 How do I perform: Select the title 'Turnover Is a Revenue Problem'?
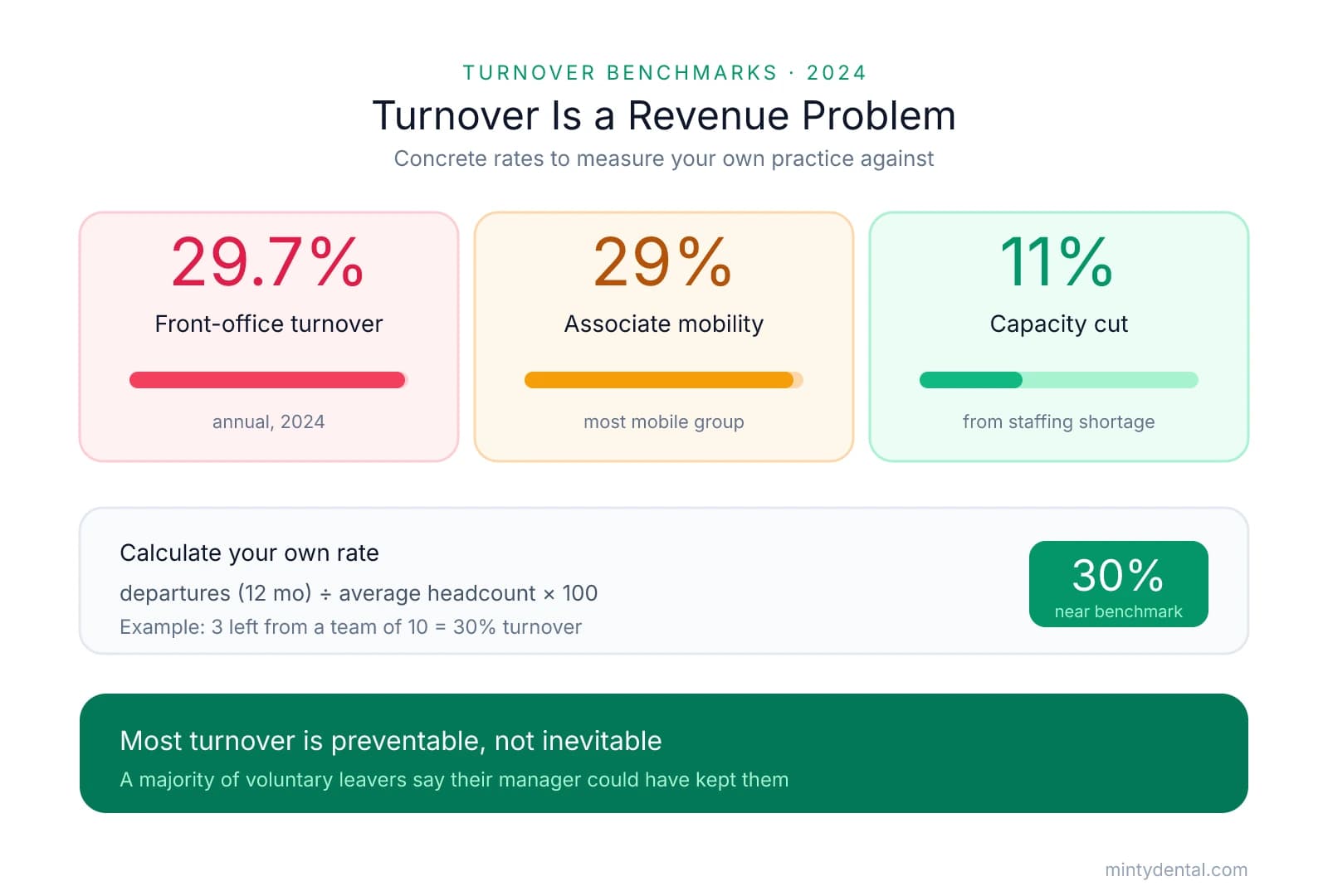pyautogui.click(x=664, y=115)
